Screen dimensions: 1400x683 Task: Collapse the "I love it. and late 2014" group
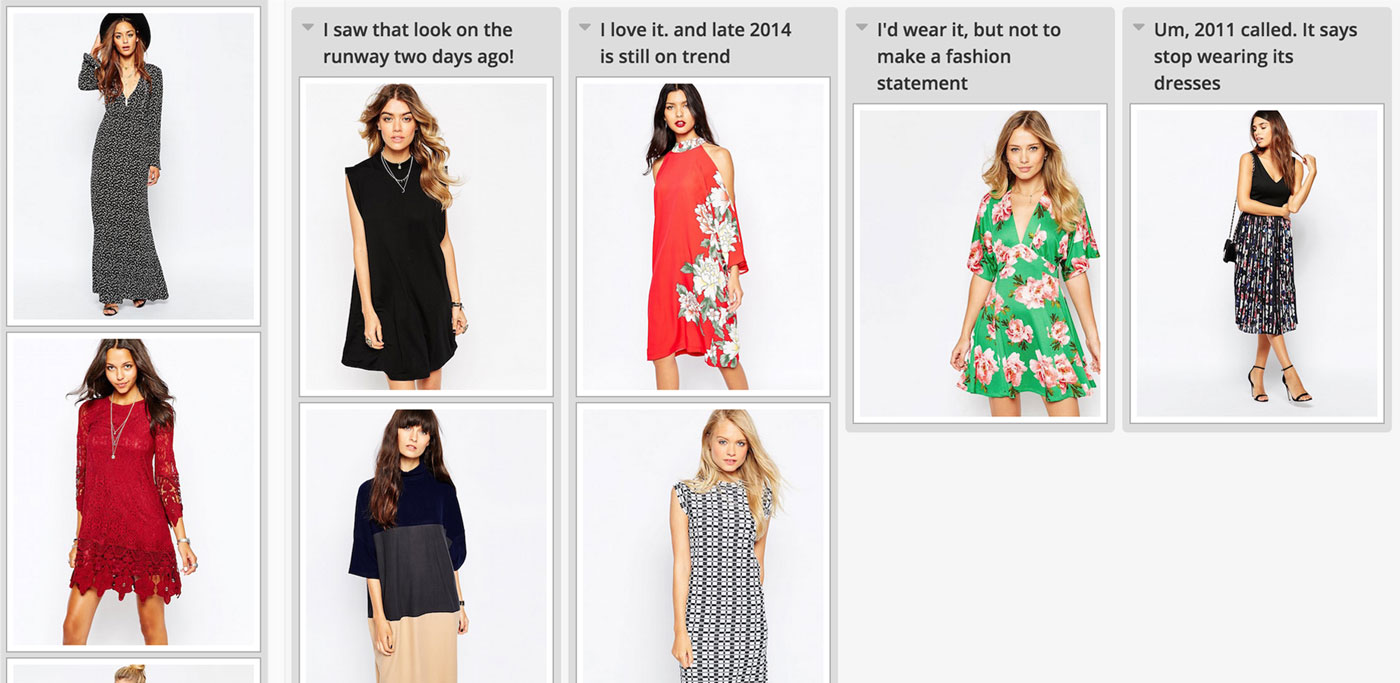[584, 27]
